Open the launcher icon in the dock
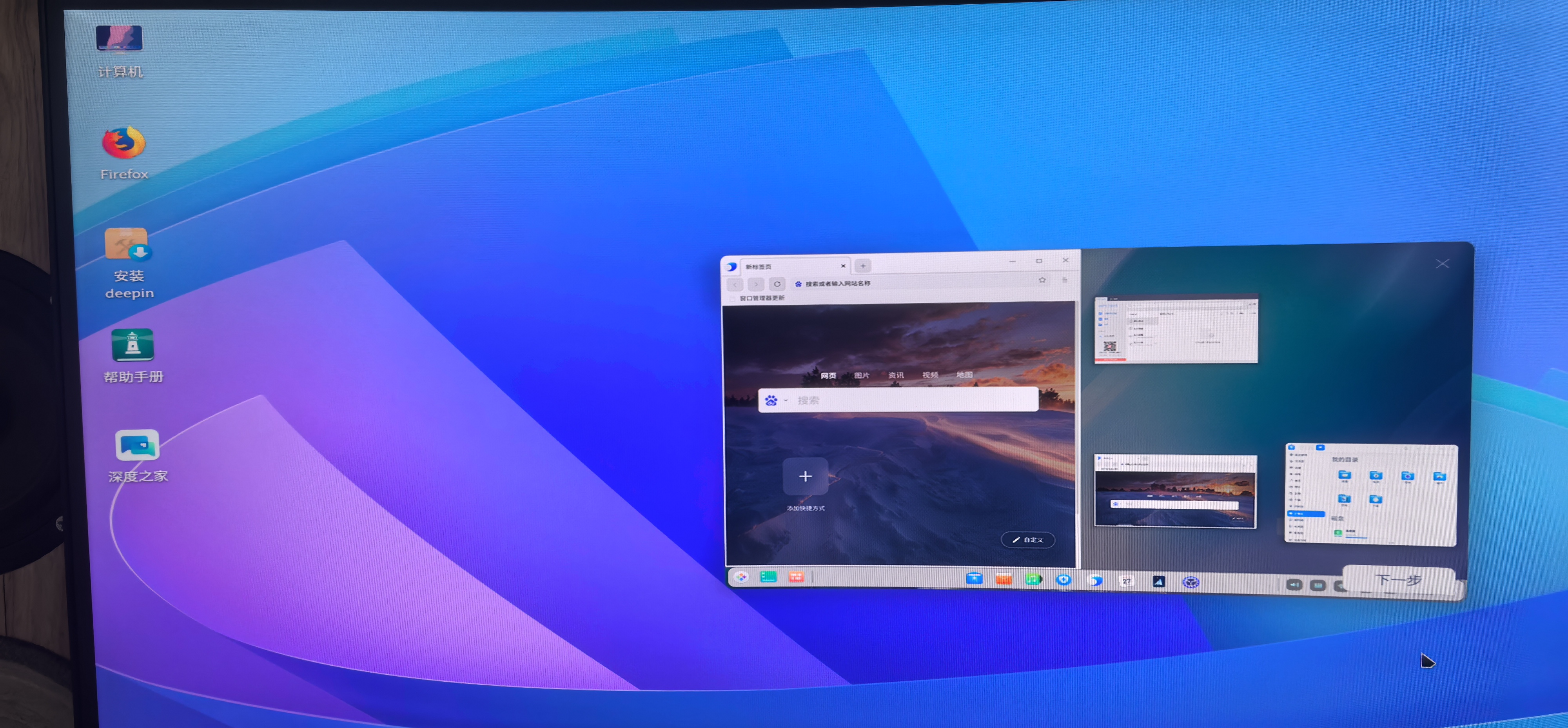The image size is (1568, 728). (741, 576)
